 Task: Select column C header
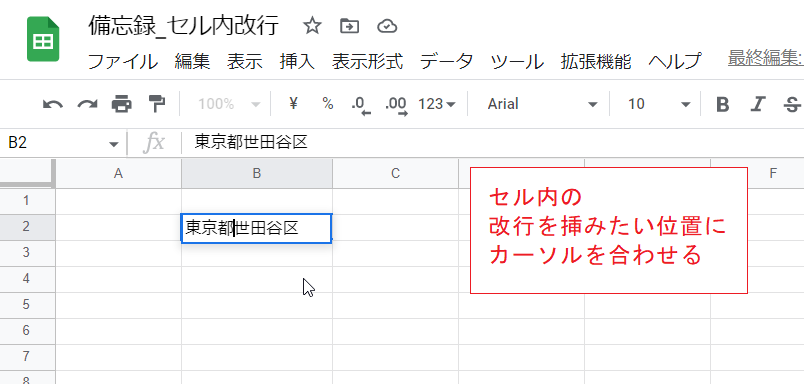tap(395, 173)
